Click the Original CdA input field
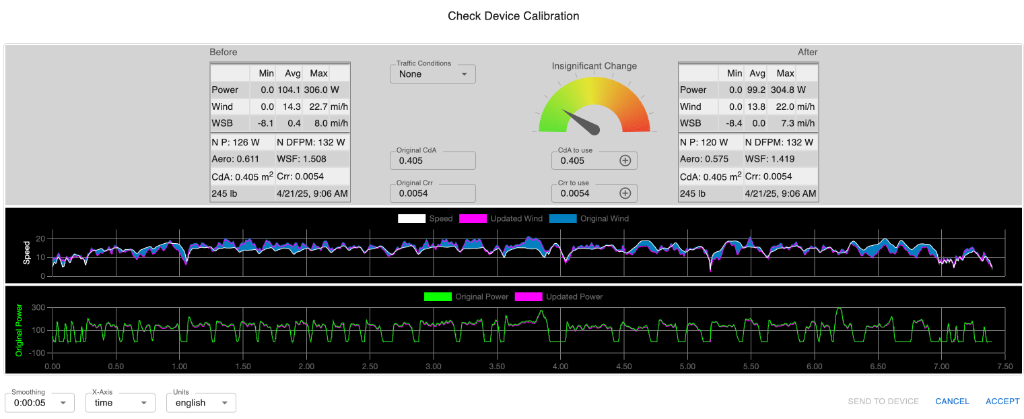 [x=432, y=160]
